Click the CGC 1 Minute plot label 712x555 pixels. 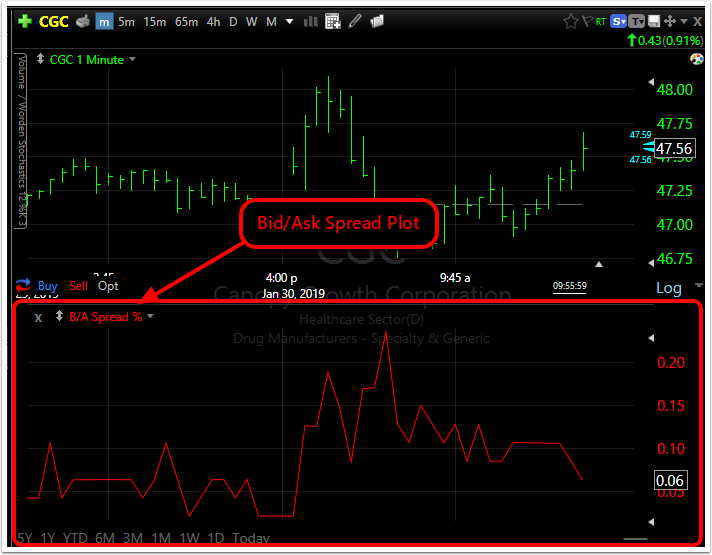click(x=86, y=59)
